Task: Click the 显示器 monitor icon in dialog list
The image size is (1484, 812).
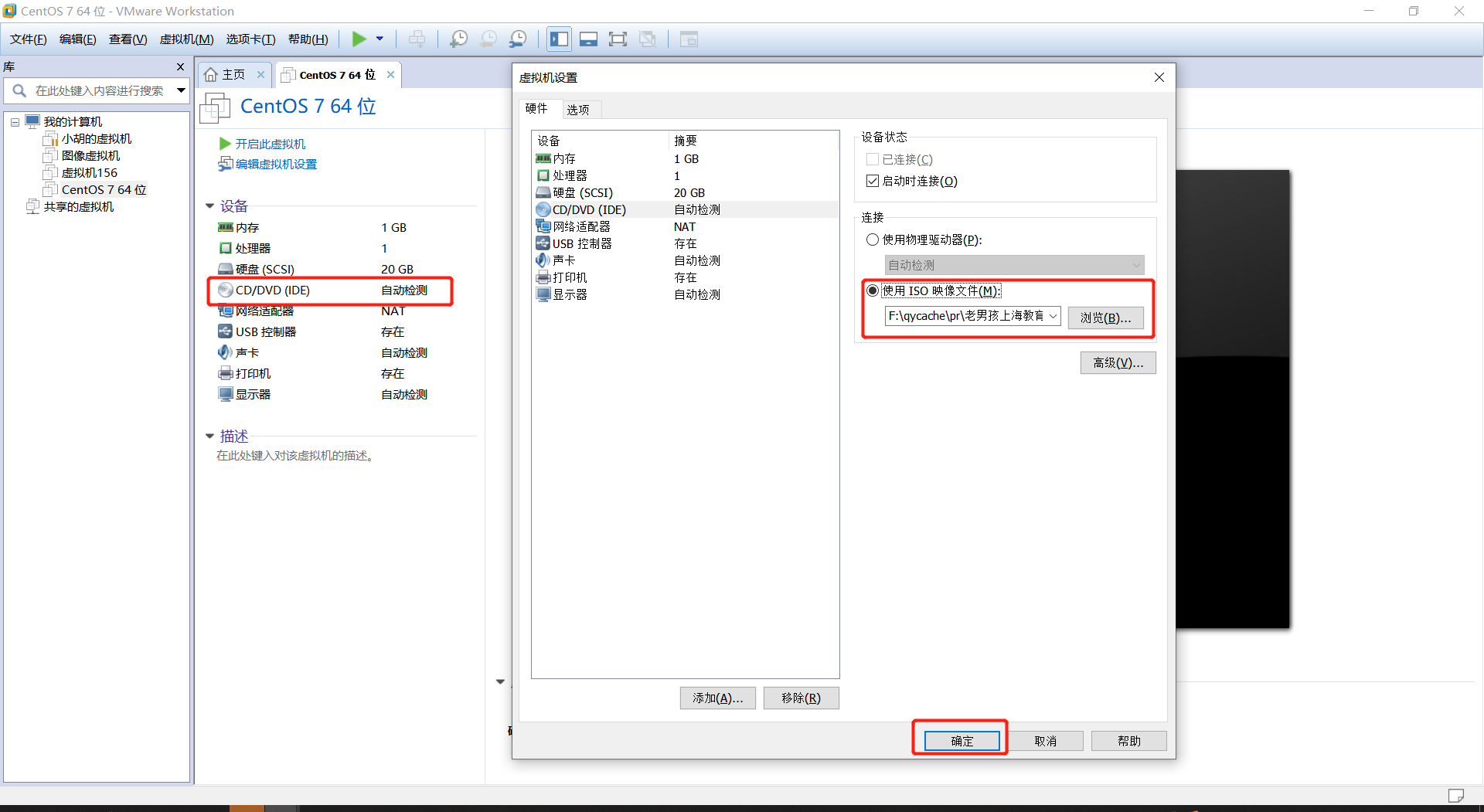Action: point(543,294)
